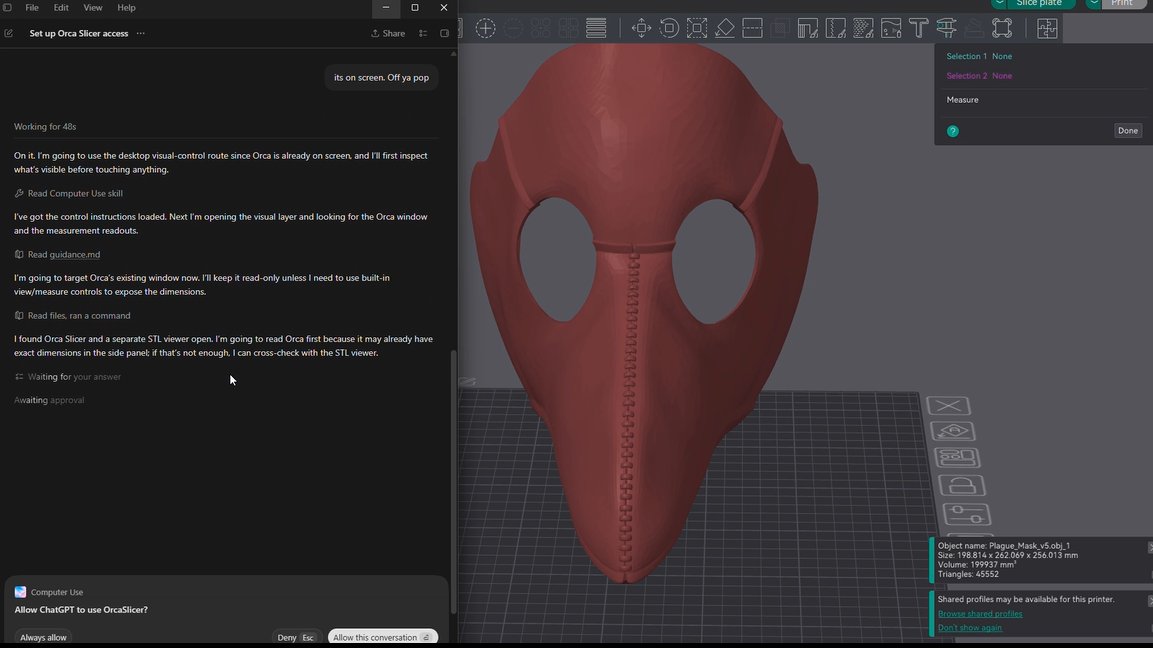The height and width of the screenshot is (648, 1153).
Task: Select the Cut tool in Orca toolbar
Action: pos(752,28)
